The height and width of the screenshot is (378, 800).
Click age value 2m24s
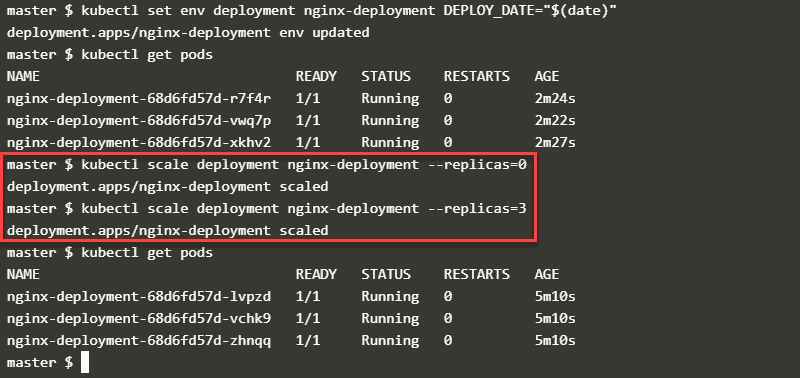(555, 98)
